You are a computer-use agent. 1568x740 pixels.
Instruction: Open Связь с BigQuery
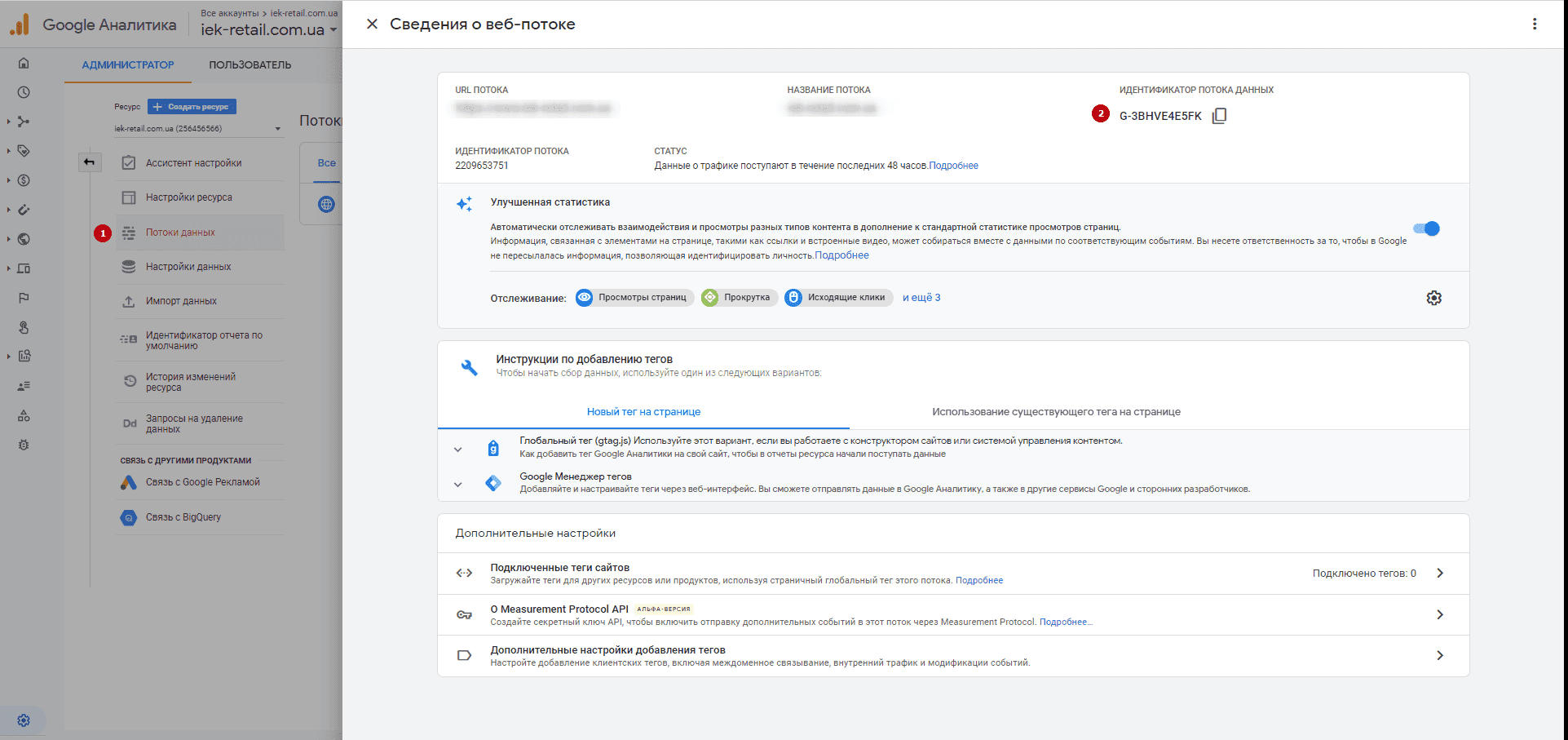(200, 517)
